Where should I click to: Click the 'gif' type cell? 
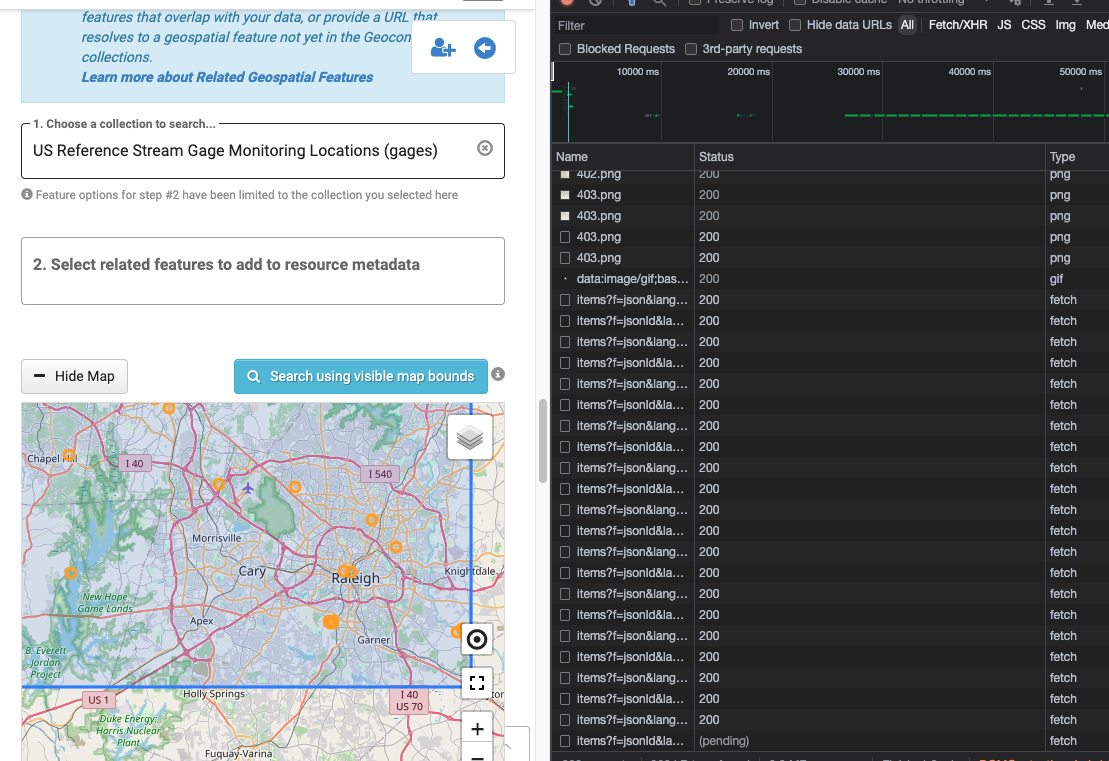tap(1056, 279)
